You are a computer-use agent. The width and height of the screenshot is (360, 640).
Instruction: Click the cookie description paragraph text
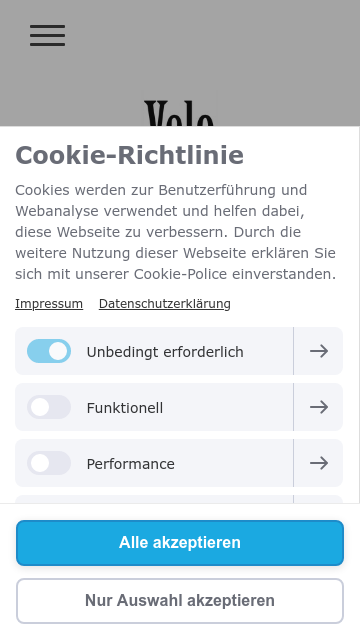(176, 232)
